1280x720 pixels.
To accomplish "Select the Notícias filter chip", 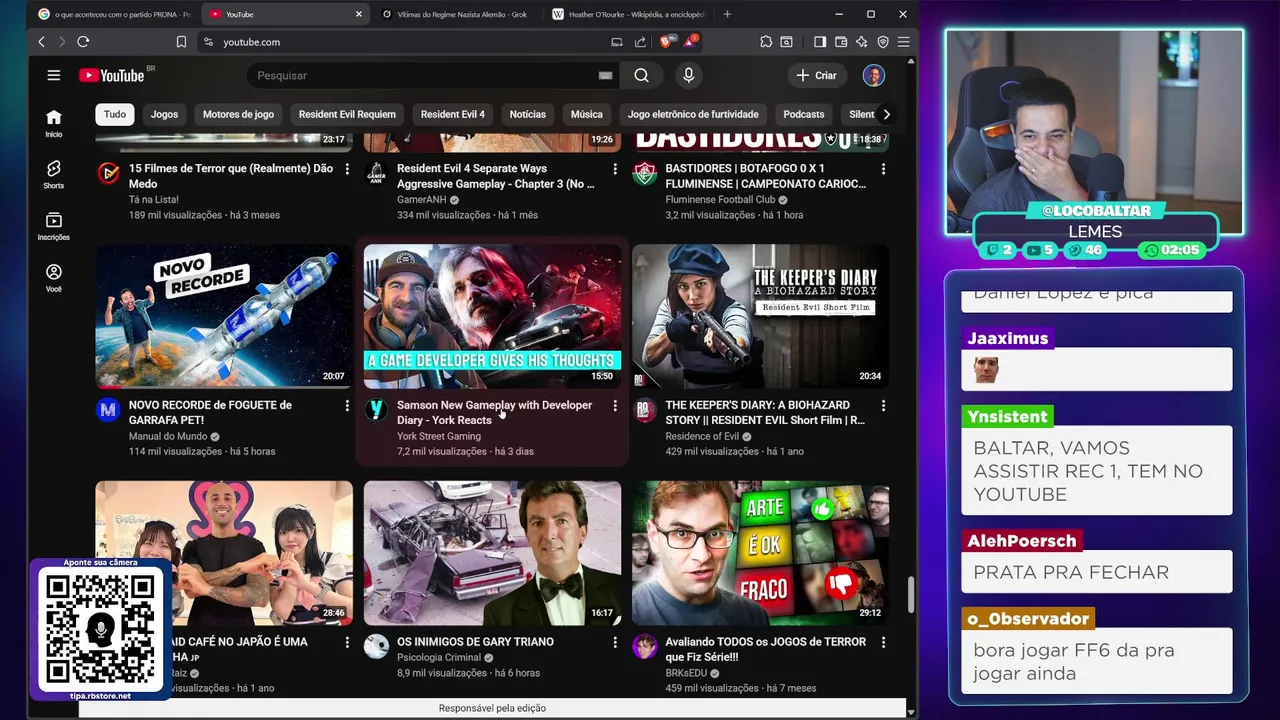I will [527, 114].
